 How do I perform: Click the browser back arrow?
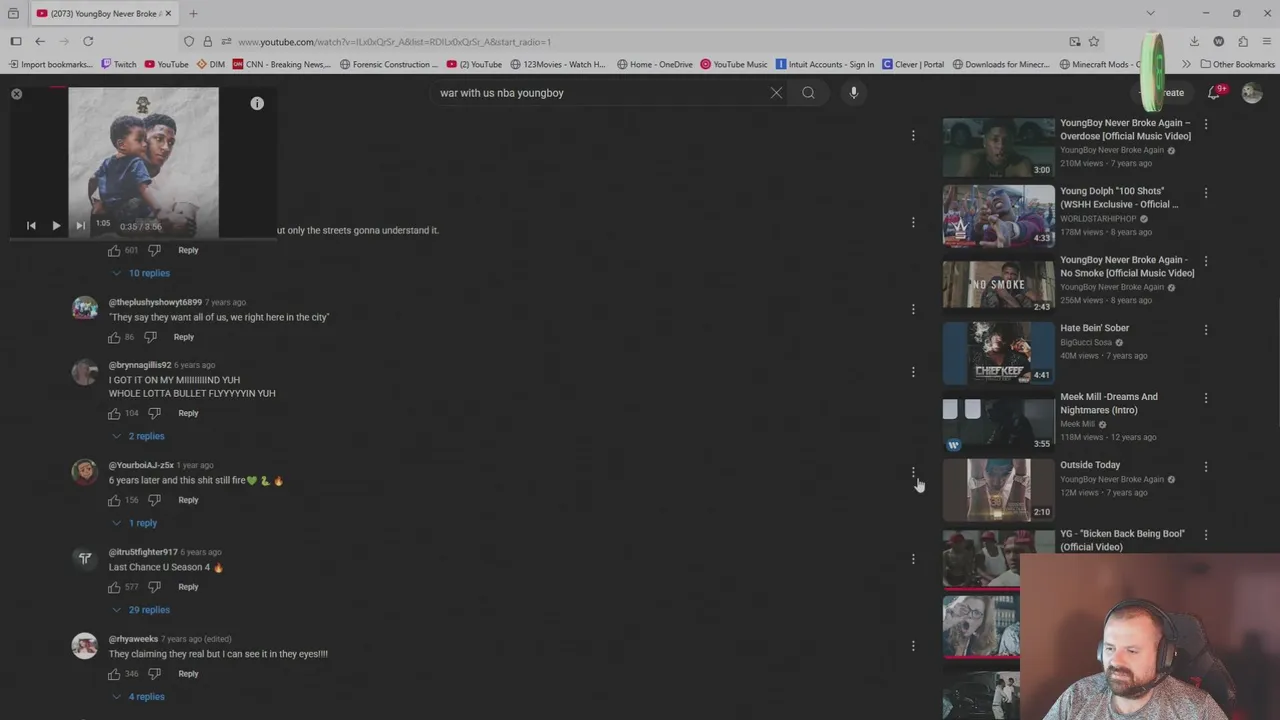40,41
